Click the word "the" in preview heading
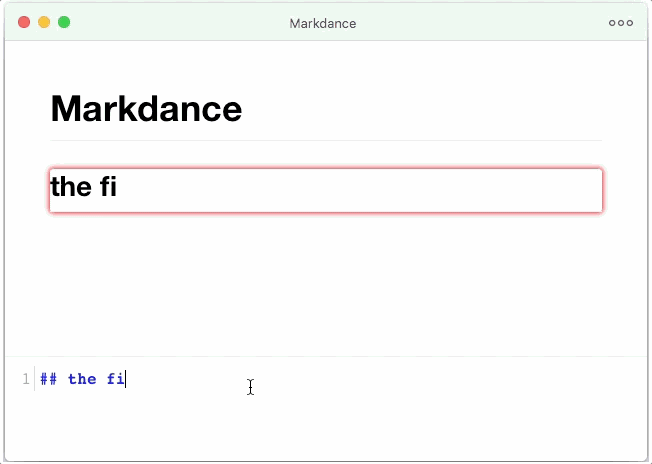The image size is (652, 464). click(71, 186)
